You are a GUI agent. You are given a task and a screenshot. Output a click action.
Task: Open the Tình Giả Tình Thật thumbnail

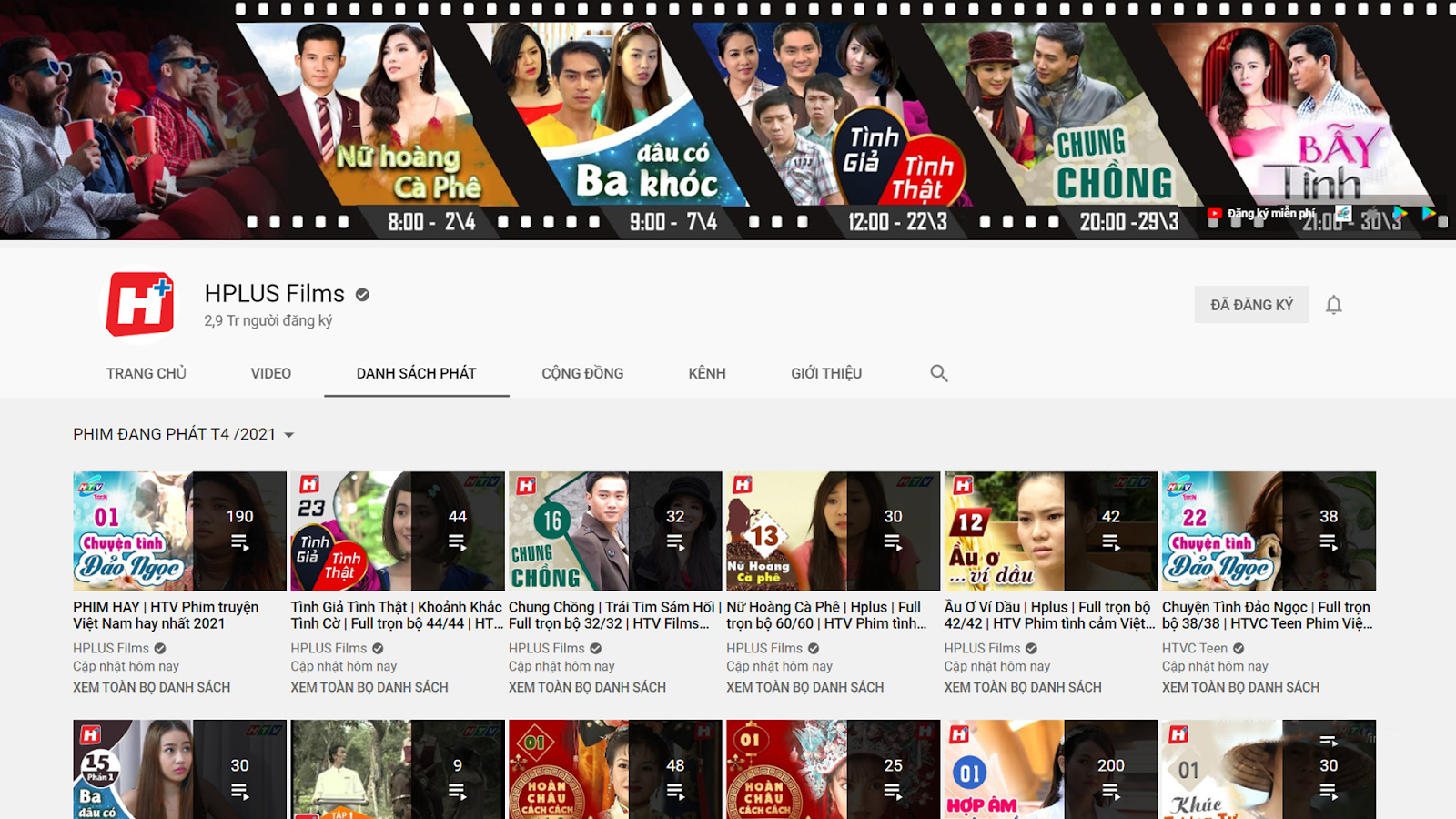[398, 531]
